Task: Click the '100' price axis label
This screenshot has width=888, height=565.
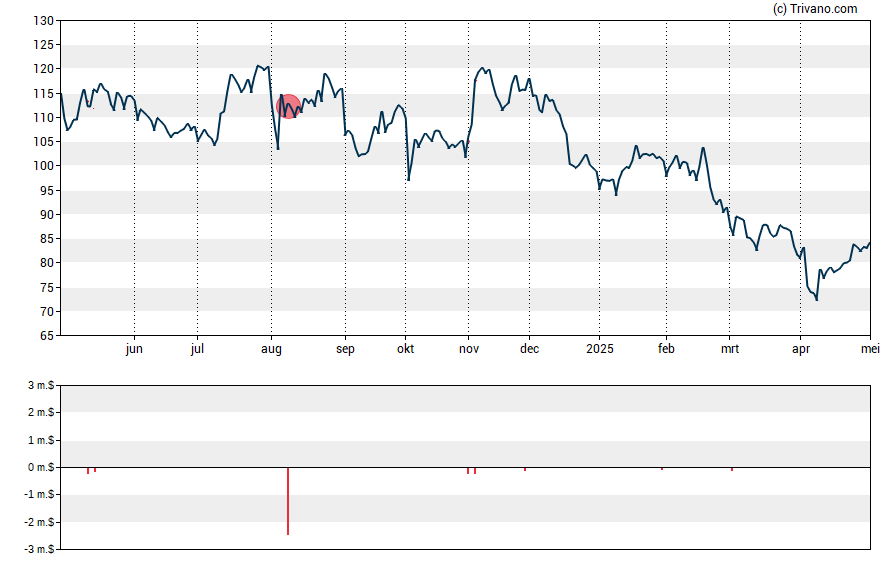Action: (x=44, y=166)
